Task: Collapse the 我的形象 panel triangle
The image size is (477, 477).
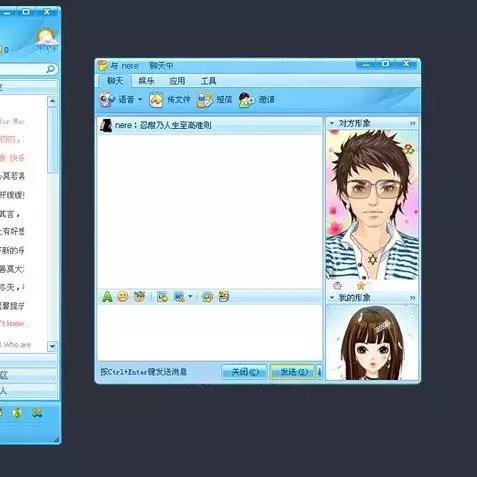Action: pyautogui.click(x=332, y=297)
